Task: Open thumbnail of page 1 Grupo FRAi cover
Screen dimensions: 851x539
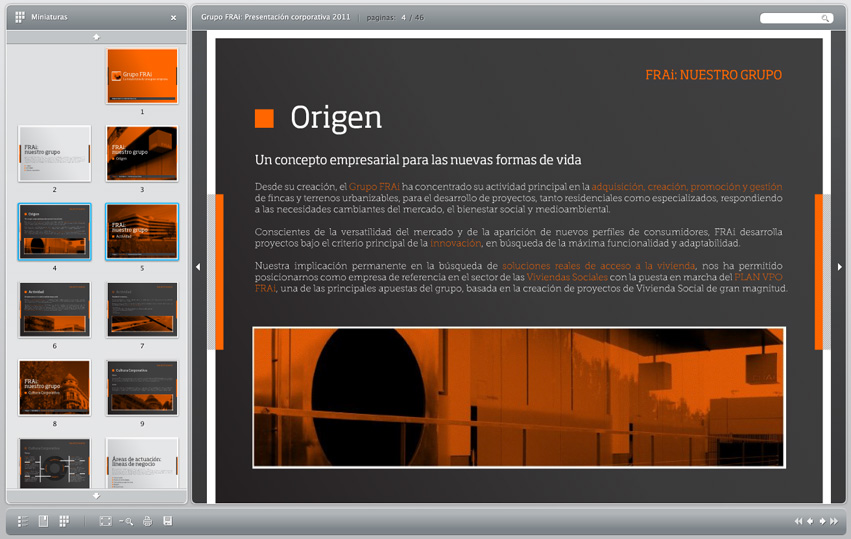Action: pyautogui.click(x=142, y=76)
